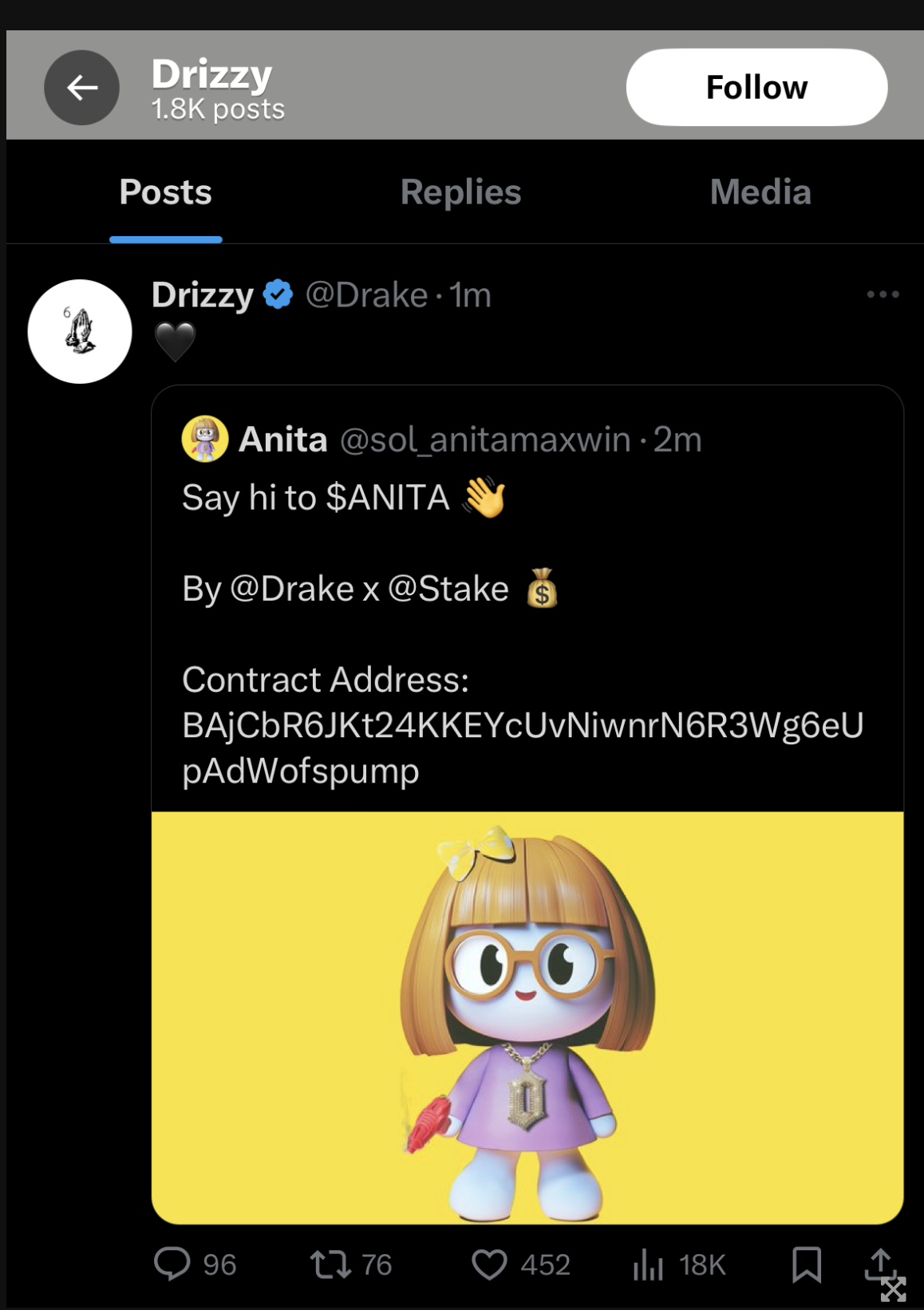Select the Posts tab underline indicator
Viewport: 924px width, 1310px height.
[165, 236]
